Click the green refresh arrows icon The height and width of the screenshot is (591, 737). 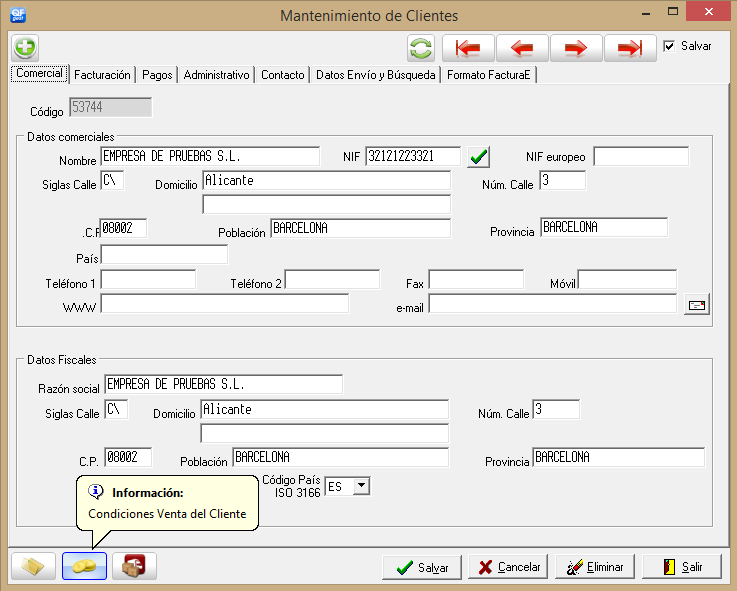click(421, 48)
